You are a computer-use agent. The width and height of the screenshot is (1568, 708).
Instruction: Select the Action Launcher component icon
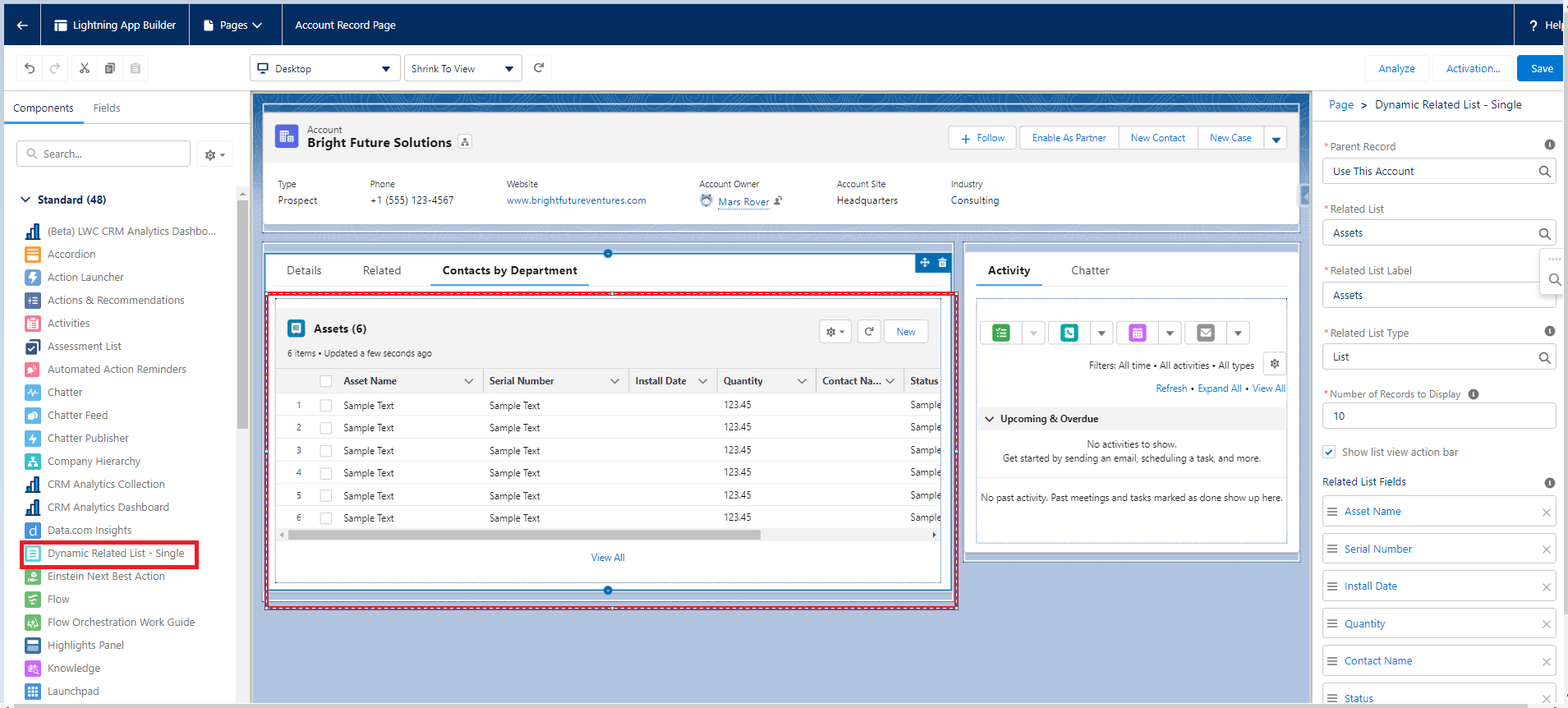[33, 278]
